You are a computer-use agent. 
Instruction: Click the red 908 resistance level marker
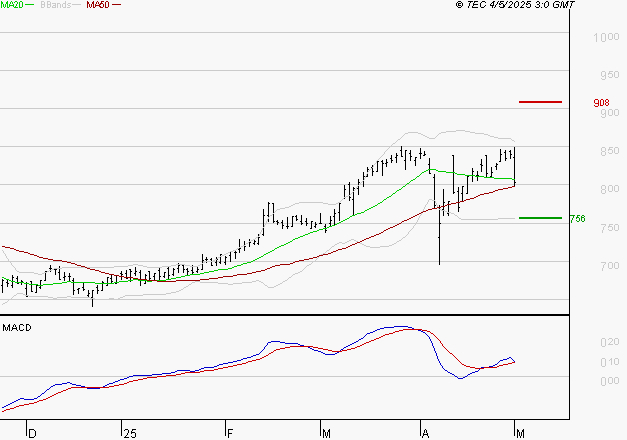(x=540, y=102)
